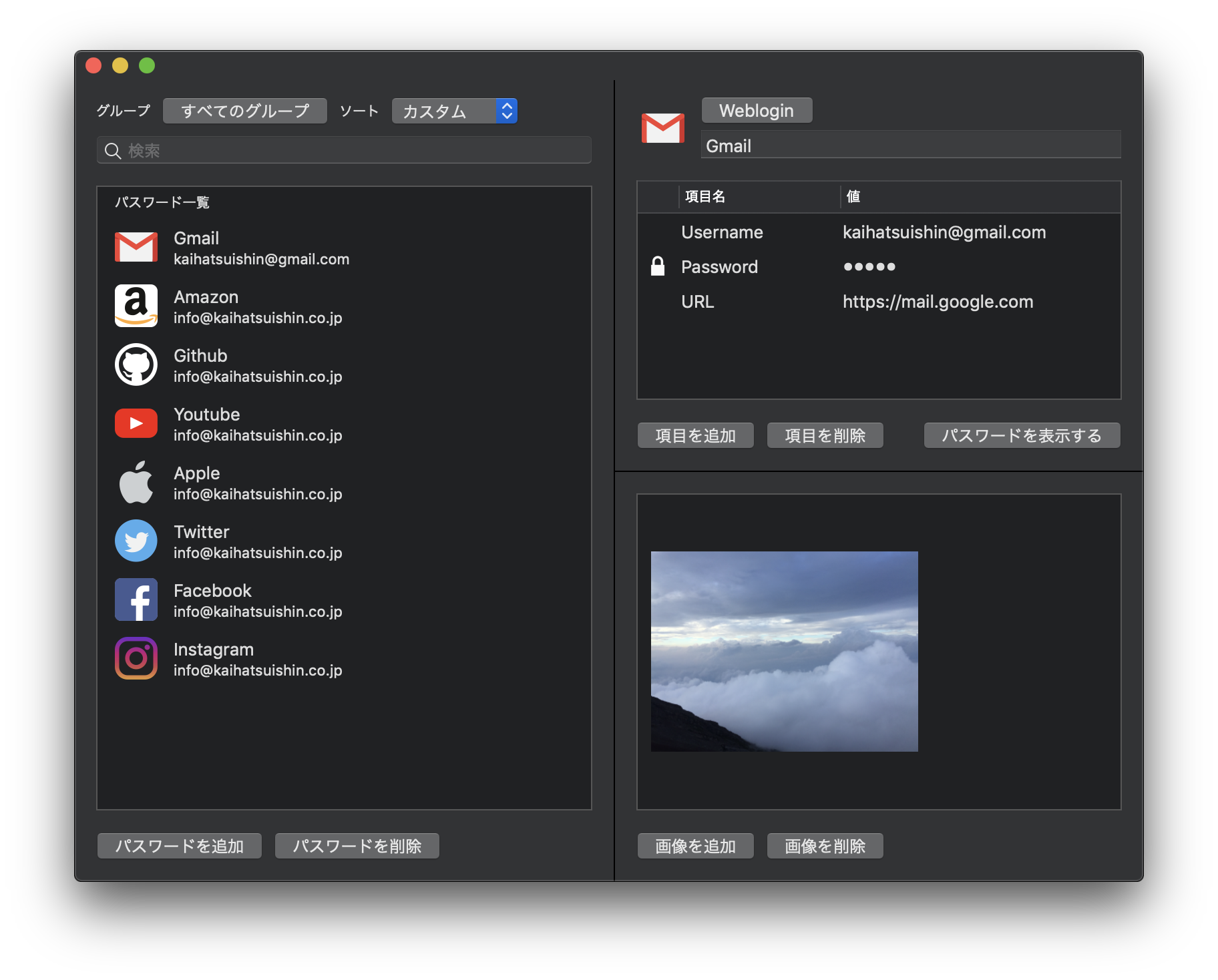Select the Gmail entry title in the list
The image size is (1218, 980).
pos(196,238)
